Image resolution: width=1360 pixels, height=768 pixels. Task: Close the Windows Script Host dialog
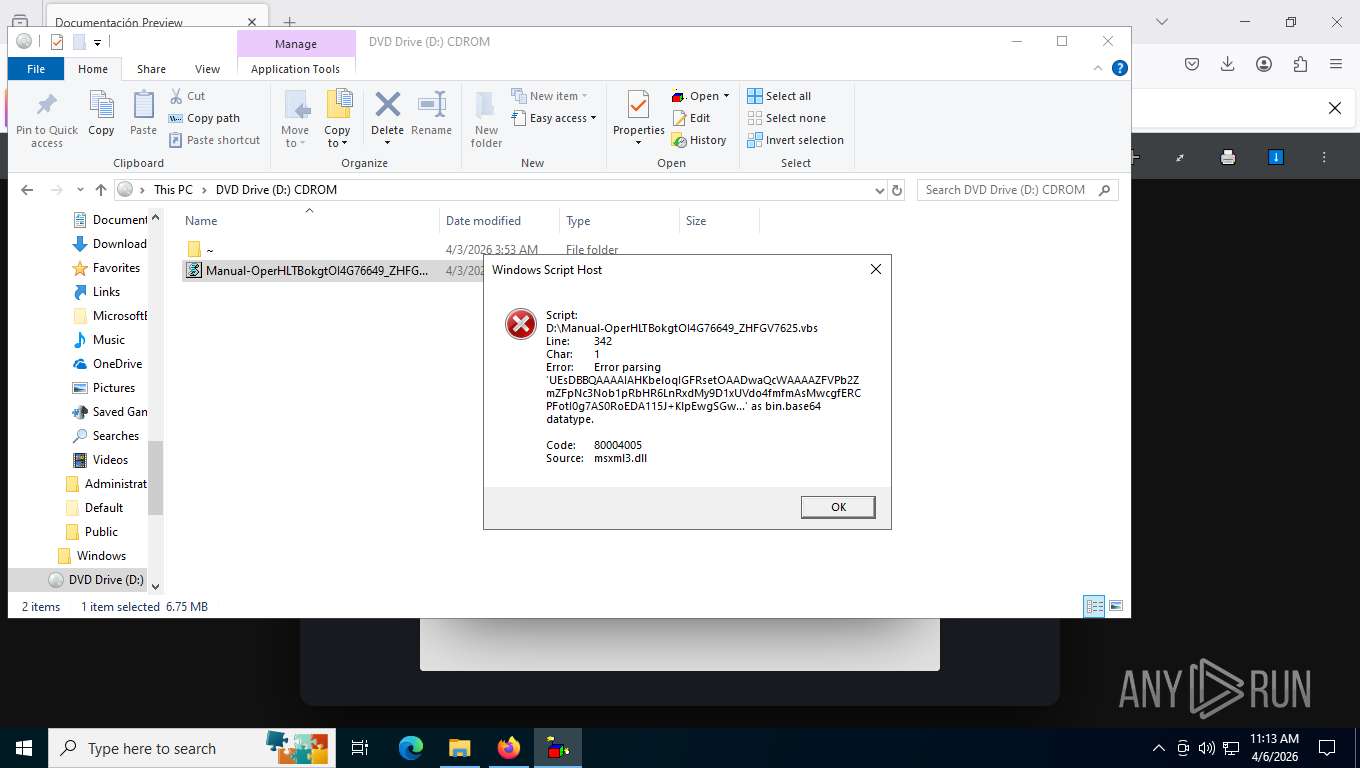(875, 269)
